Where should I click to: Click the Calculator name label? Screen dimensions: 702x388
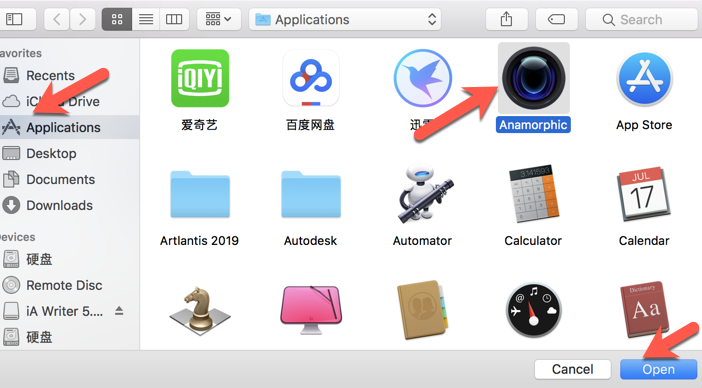[533, 240]
